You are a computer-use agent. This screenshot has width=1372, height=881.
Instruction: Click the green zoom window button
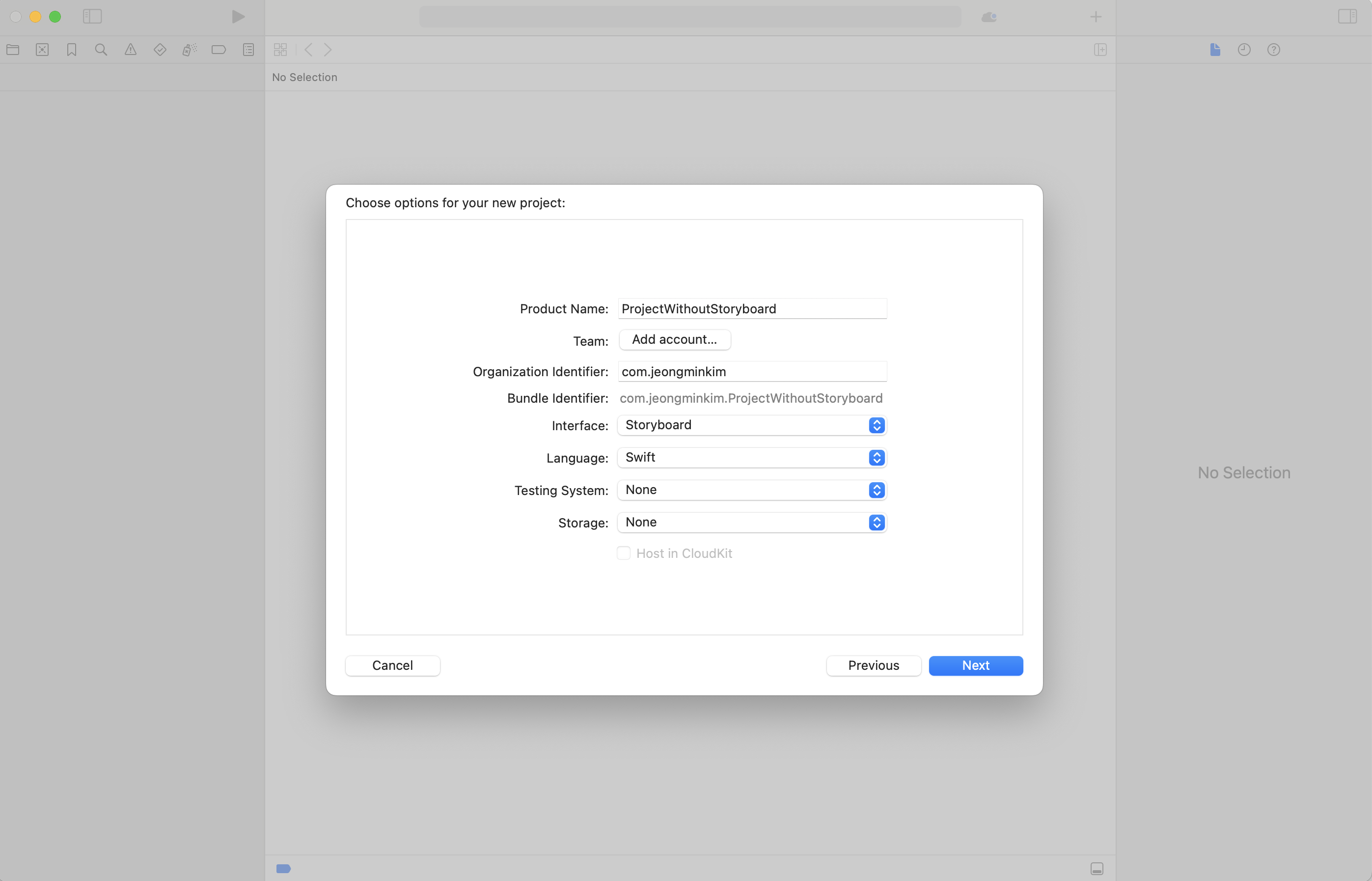pyautogui.click(x=55, y=17)
